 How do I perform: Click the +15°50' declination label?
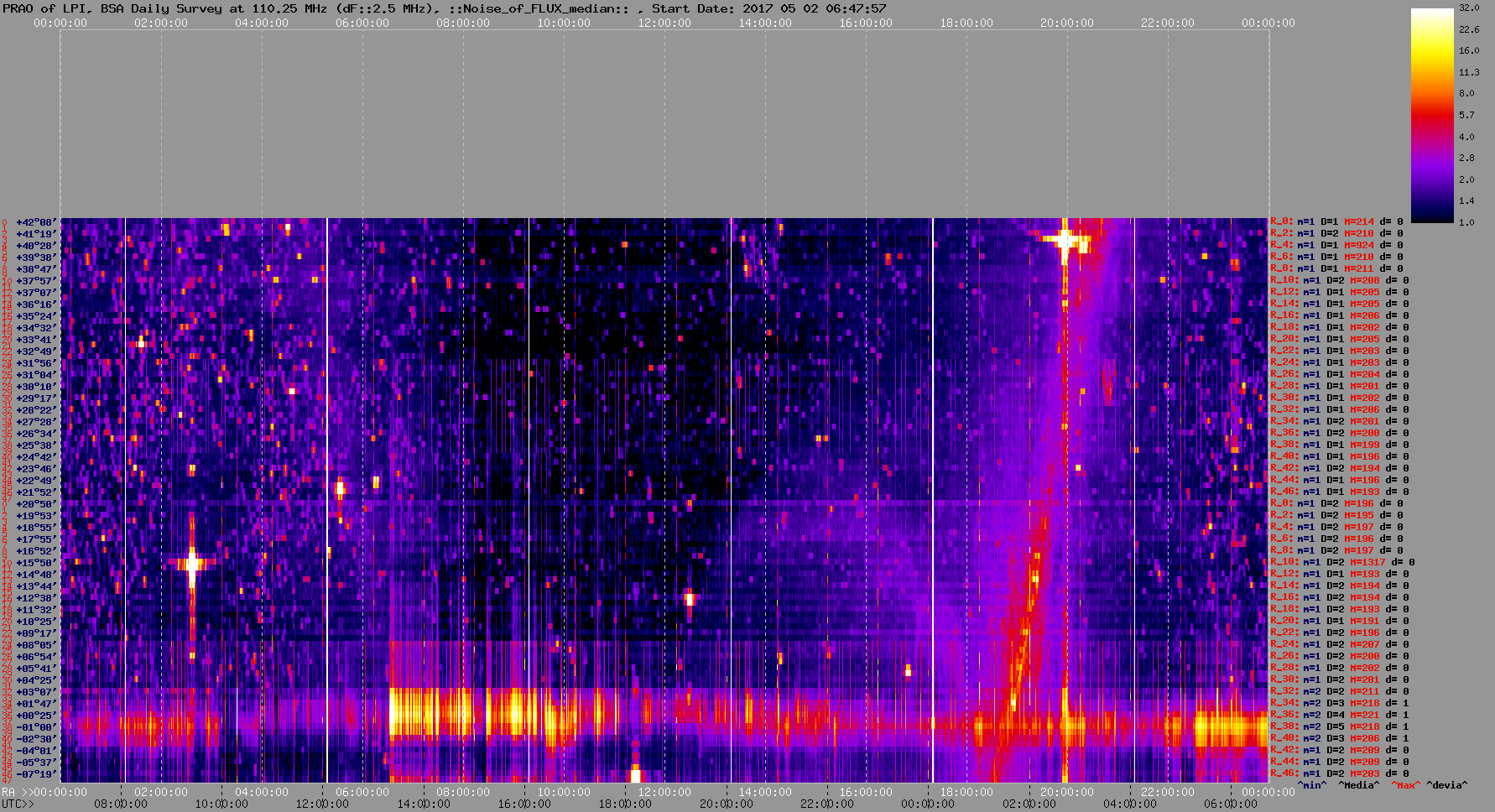pos(36,563)
